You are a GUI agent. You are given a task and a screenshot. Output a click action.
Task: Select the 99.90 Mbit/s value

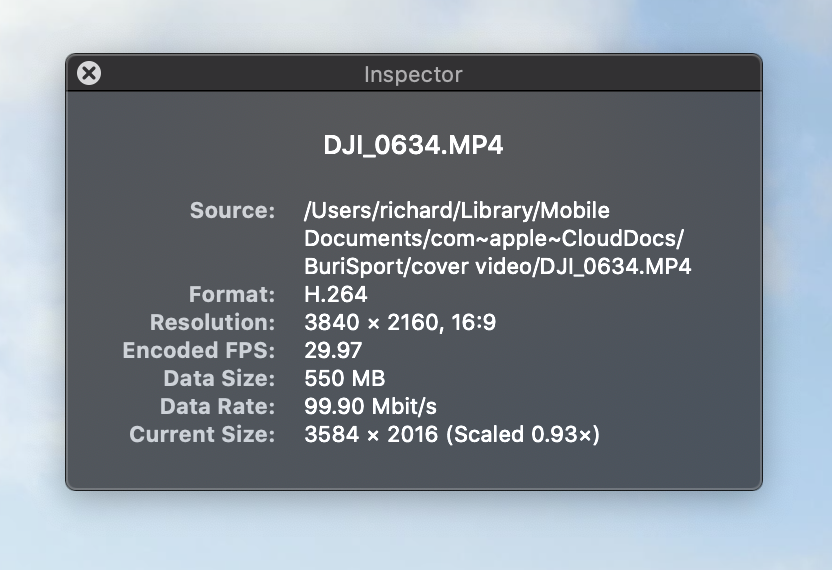pos(370,407)
